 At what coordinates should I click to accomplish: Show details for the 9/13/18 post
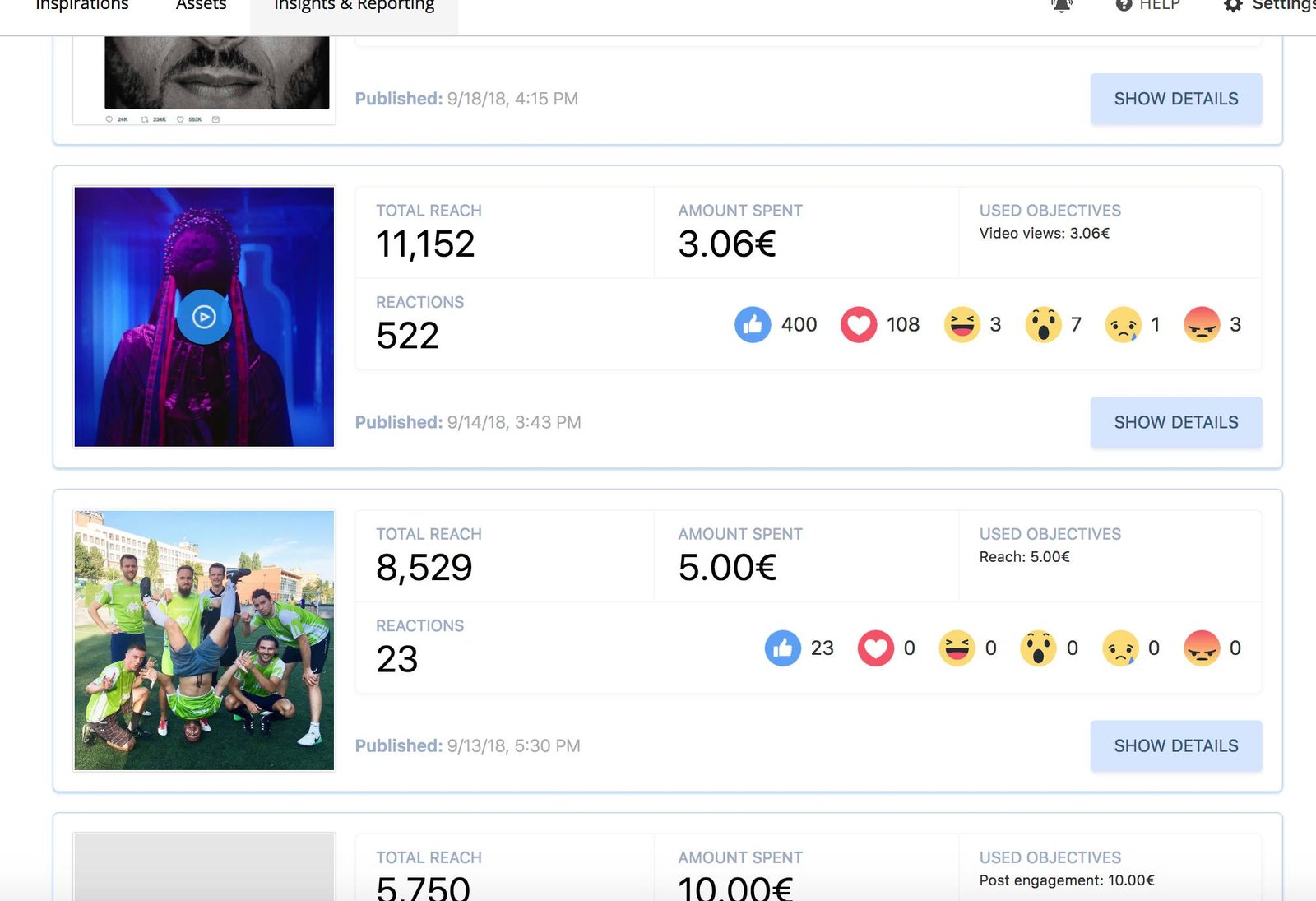click(x=1175, y=745)
